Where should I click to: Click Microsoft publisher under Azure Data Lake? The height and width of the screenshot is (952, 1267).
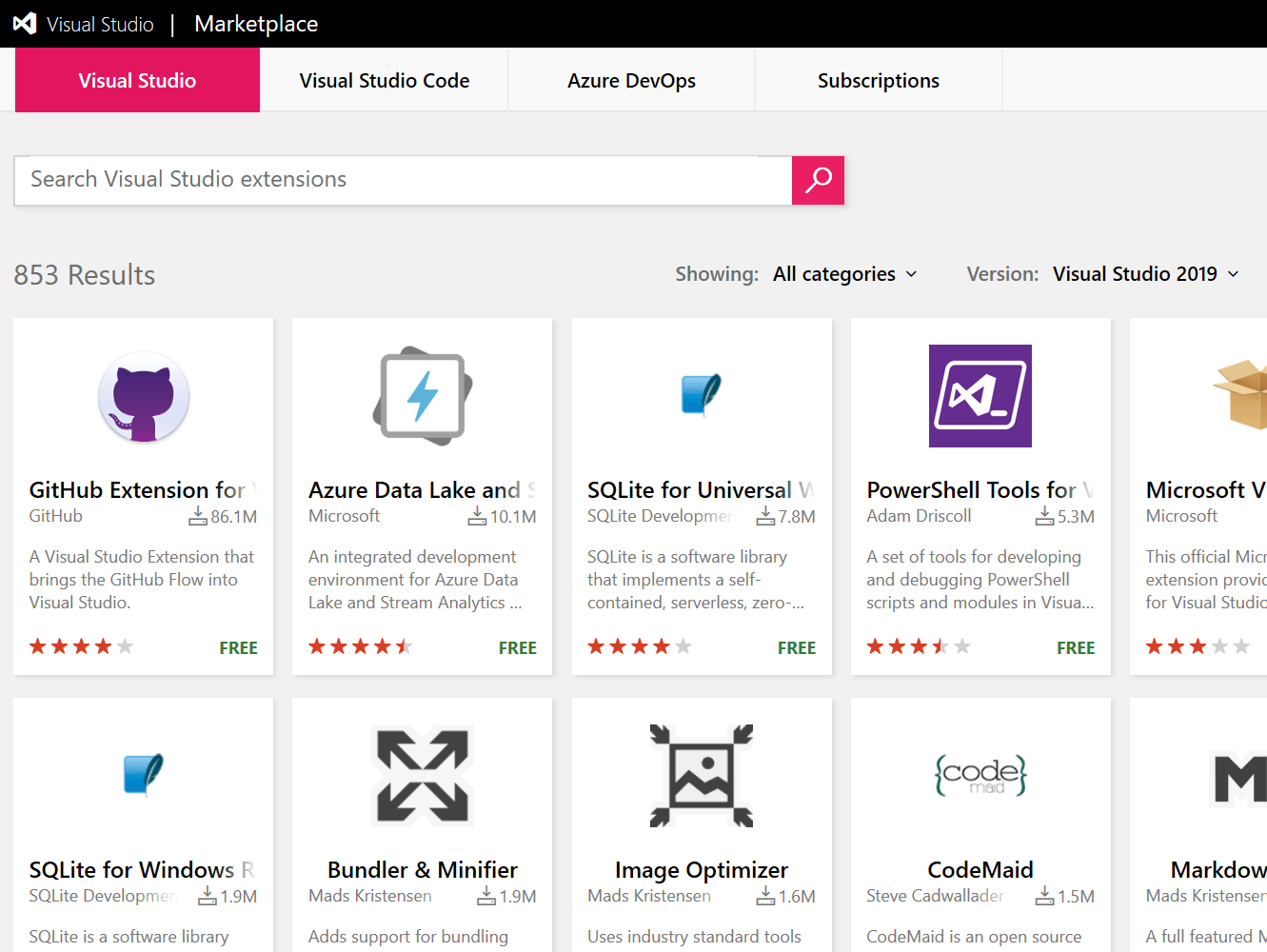344,516
